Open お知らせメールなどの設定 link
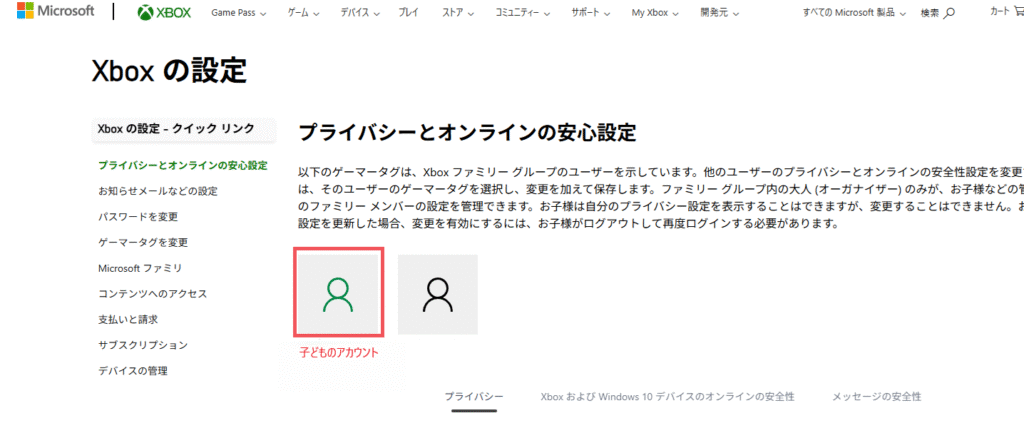The image size is (1024, 448). (x=157, y=191)
